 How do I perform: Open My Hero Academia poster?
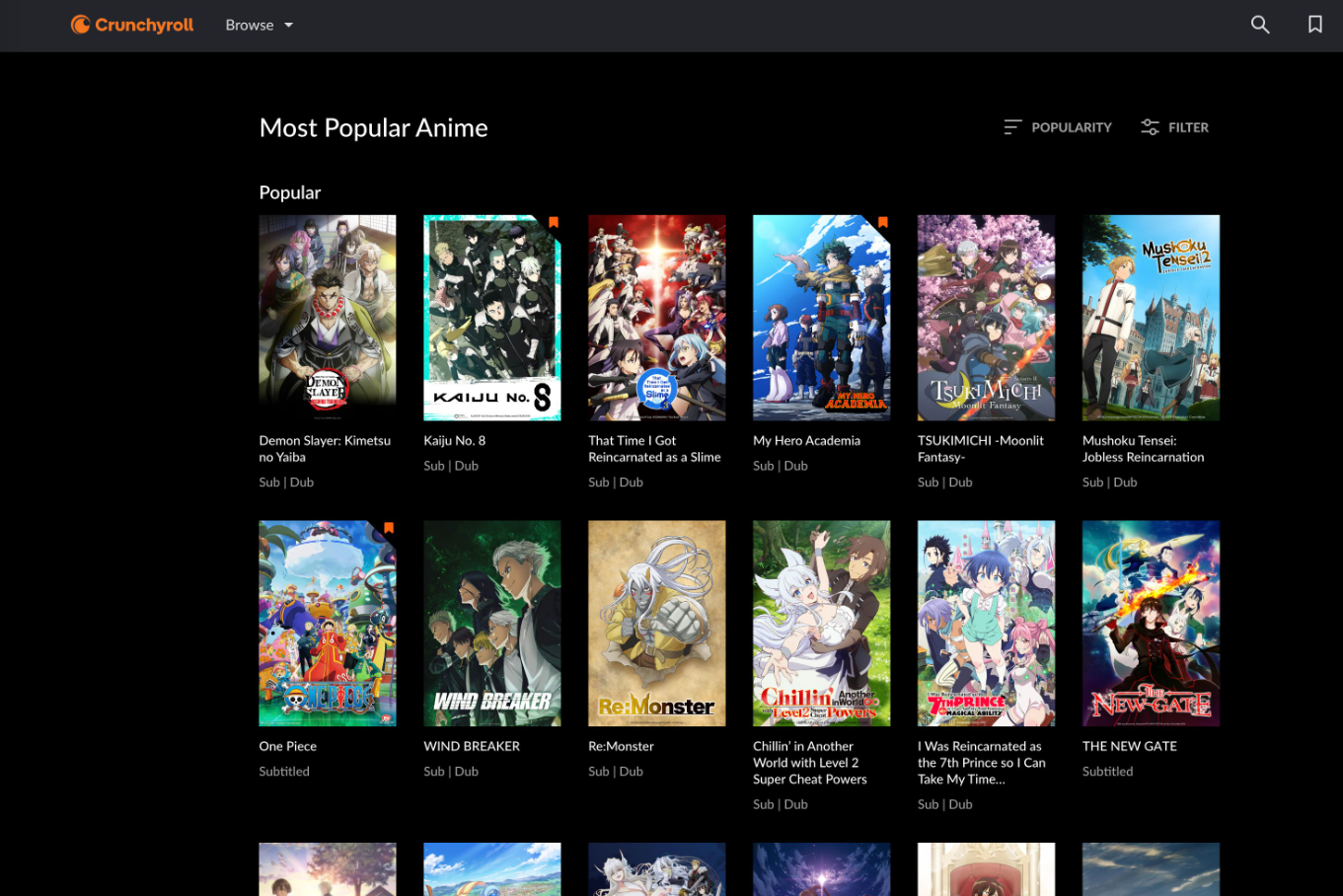point(822,318)
